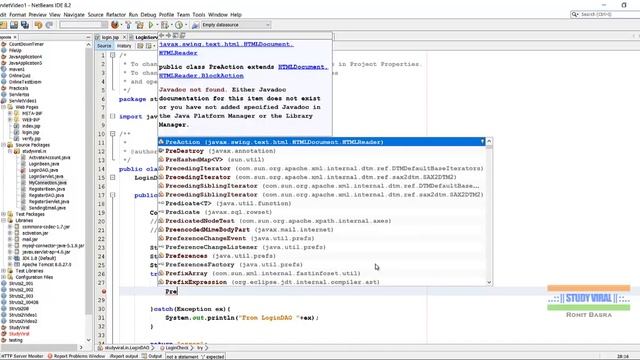Click the Search (Ctrl+I) input field
640x360 pixels.
click(605, 14)
